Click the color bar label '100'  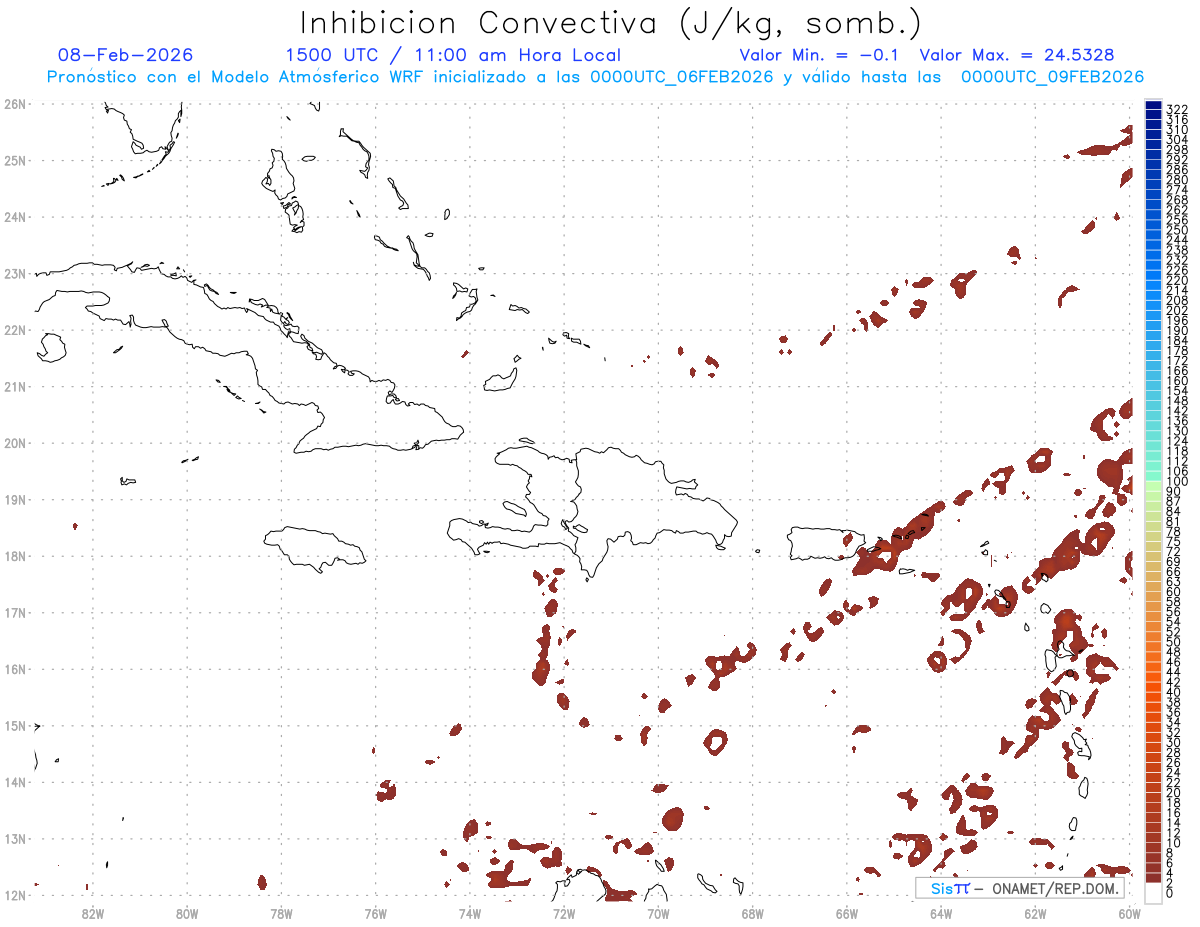point(1177,481)
